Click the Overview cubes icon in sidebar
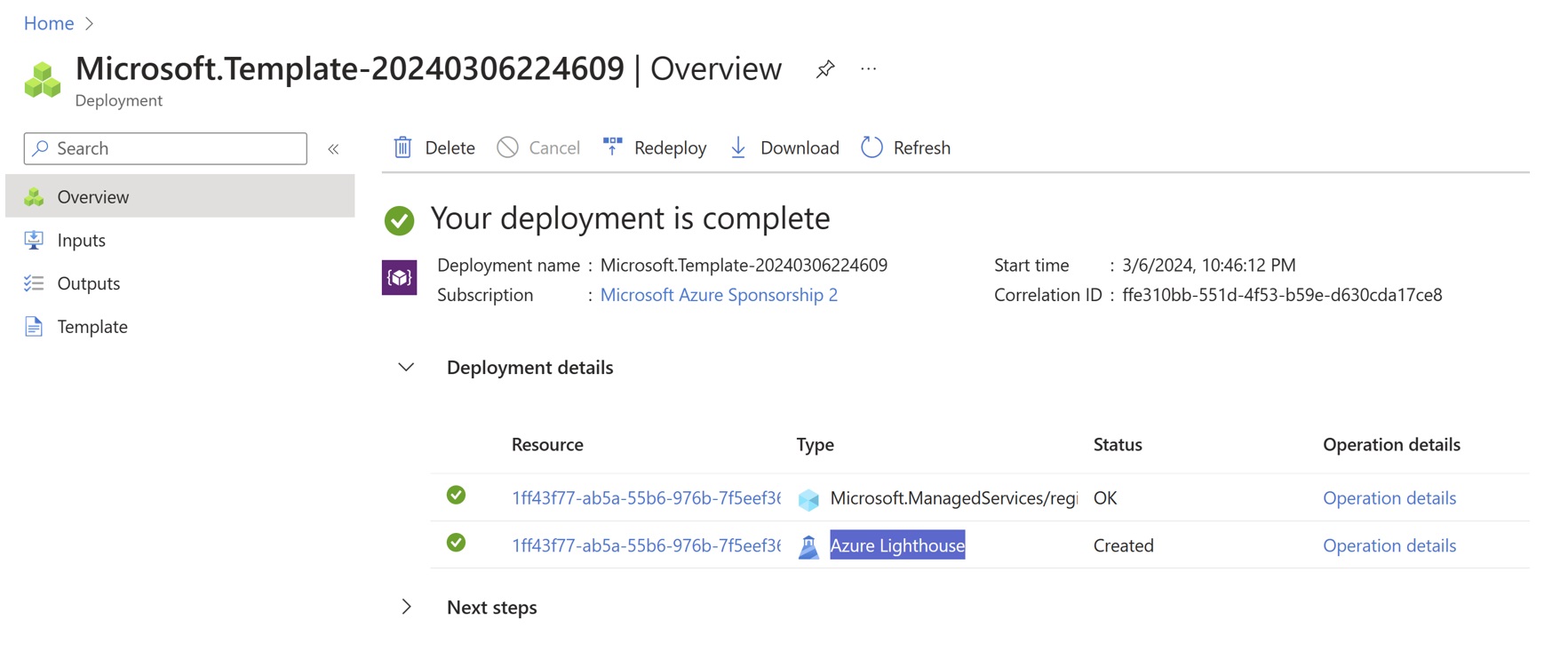Image resolution: width=1568 pixels, height=667 pixels. coord(34,197)
